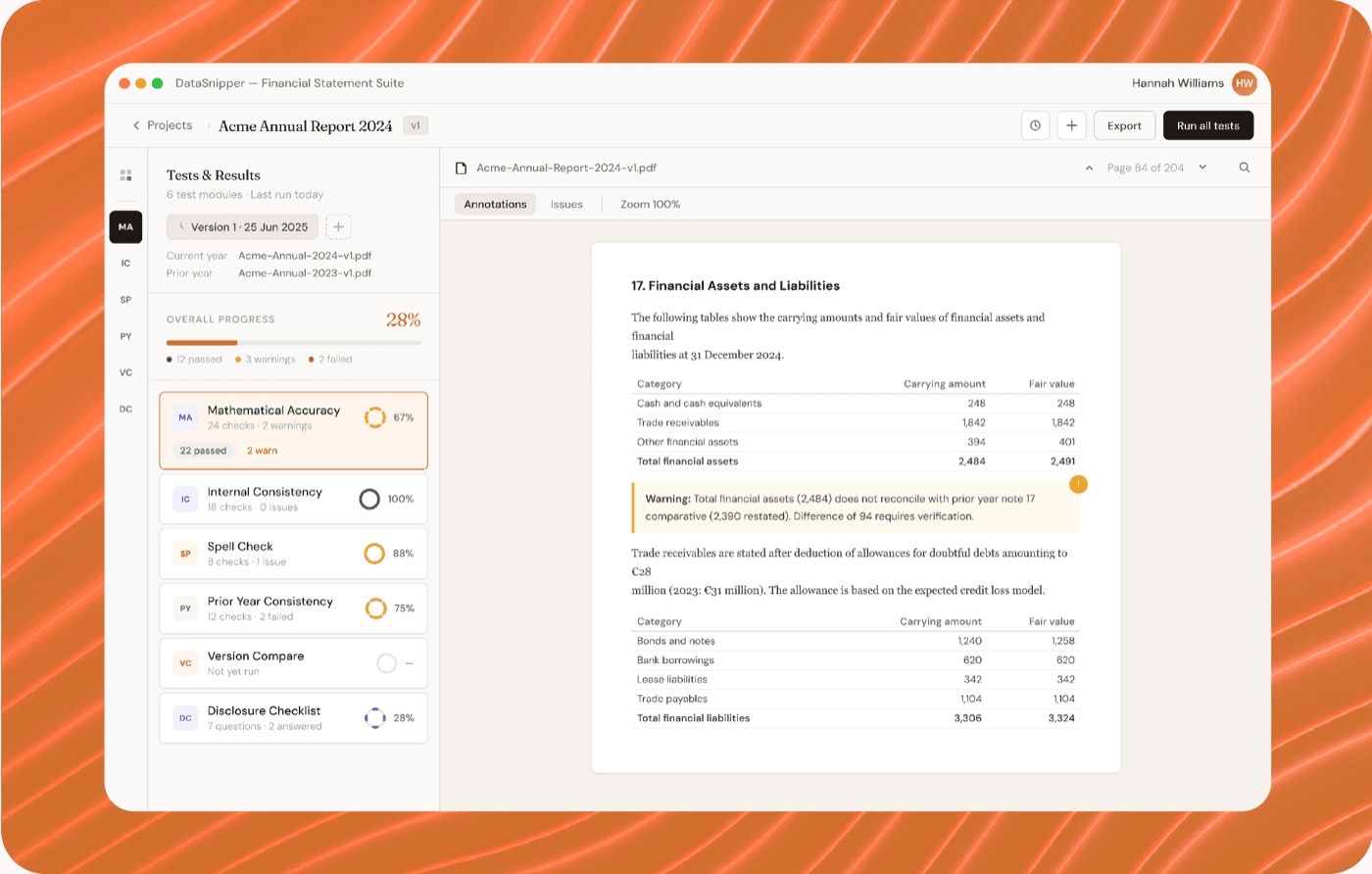Switch to the Issues tab
The width and height of the screenshot is (1372, 874).
(566, 205)
